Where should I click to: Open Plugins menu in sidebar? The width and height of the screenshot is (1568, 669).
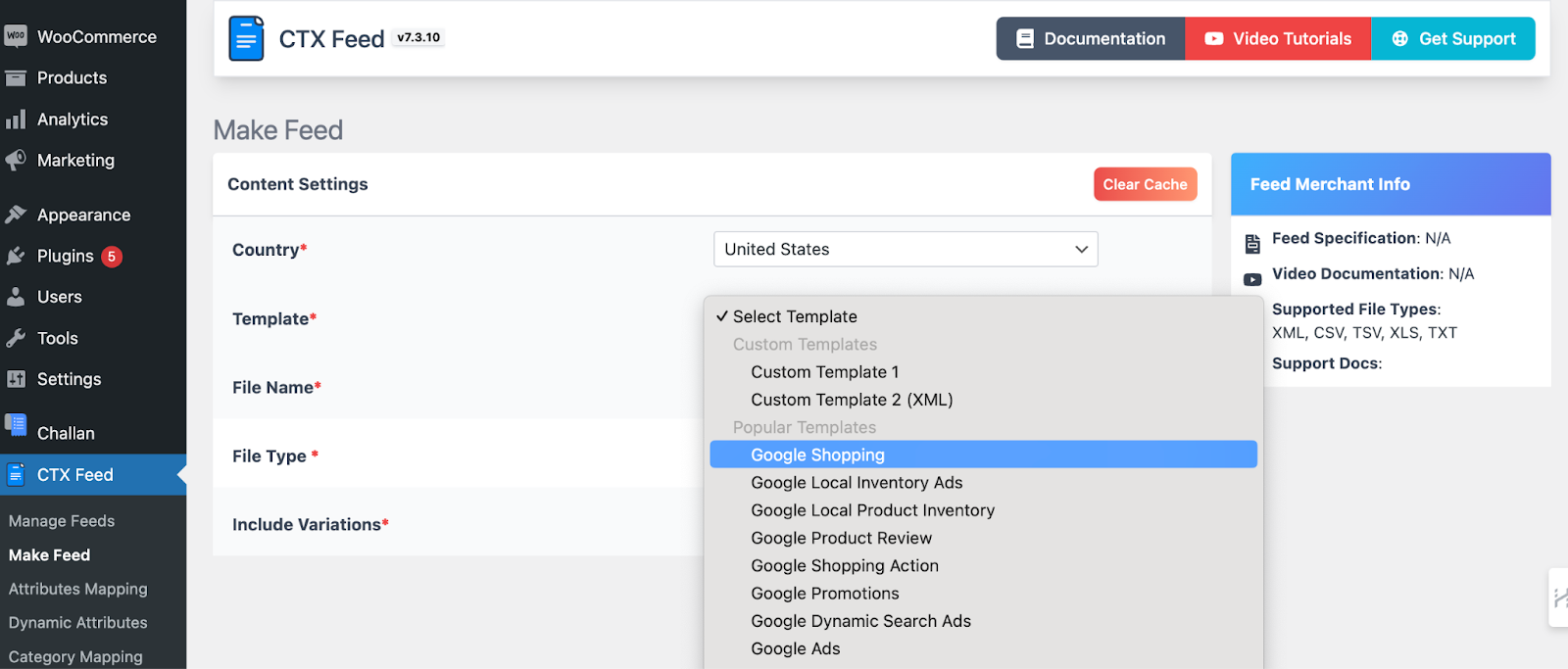[93, 256]
